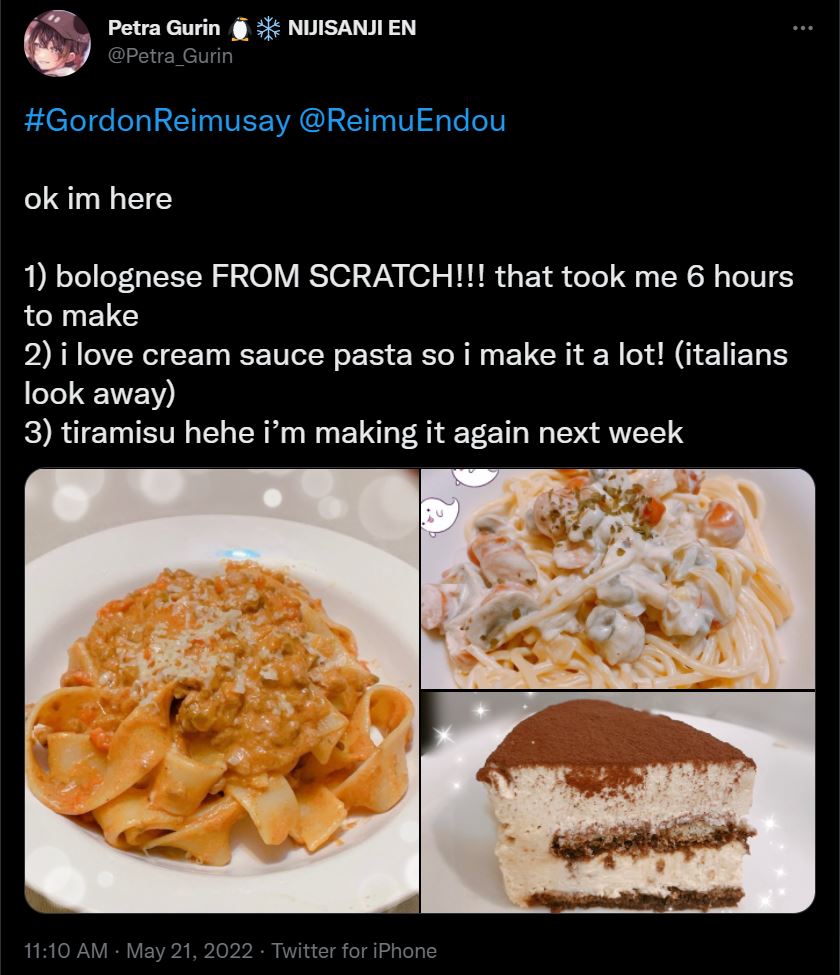Click the "bolognese FROM SCRATCH!!!" line
This screenshot has height=975, width=840.
point(408,277)
